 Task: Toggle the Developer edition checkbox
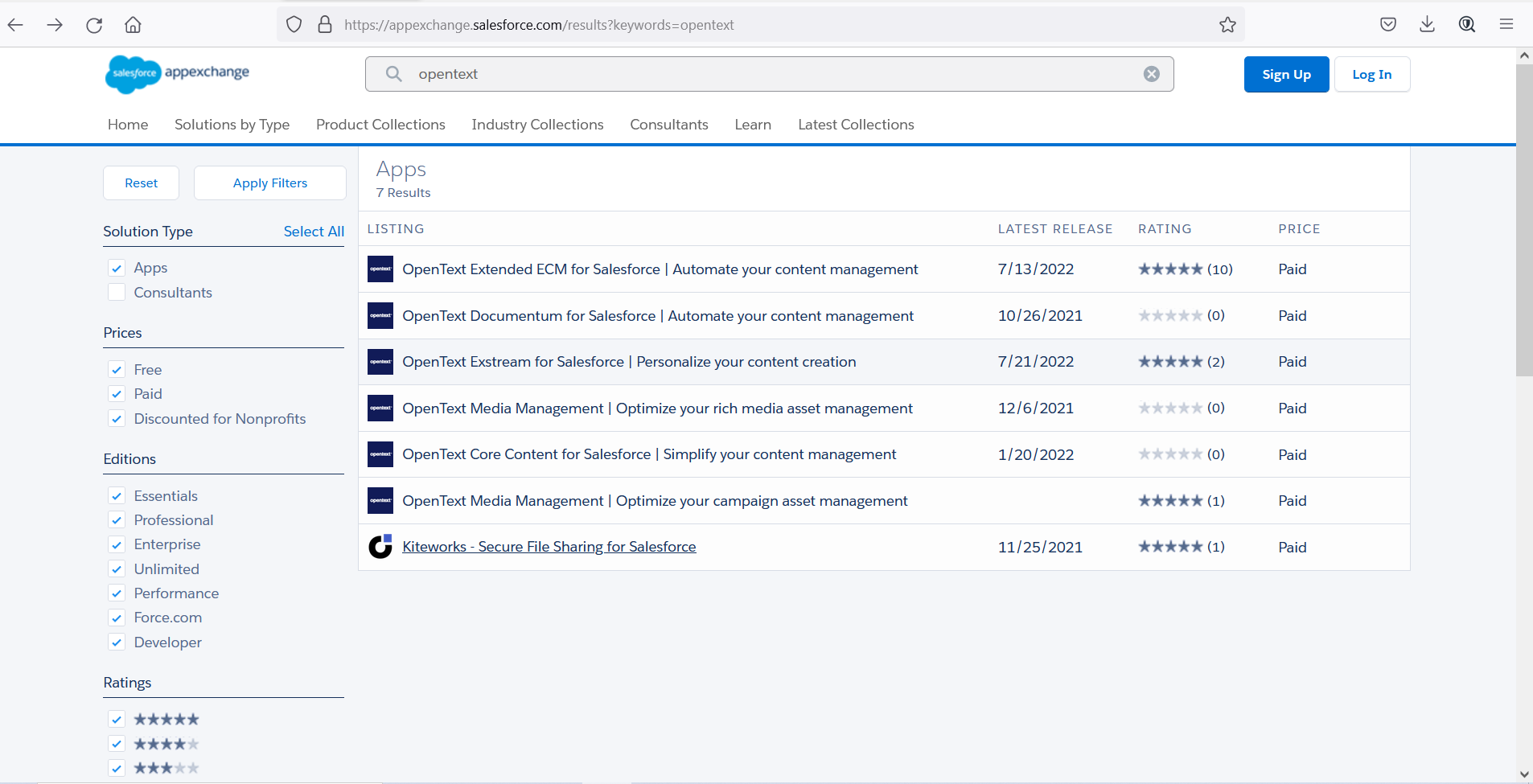tap(117, 642)
